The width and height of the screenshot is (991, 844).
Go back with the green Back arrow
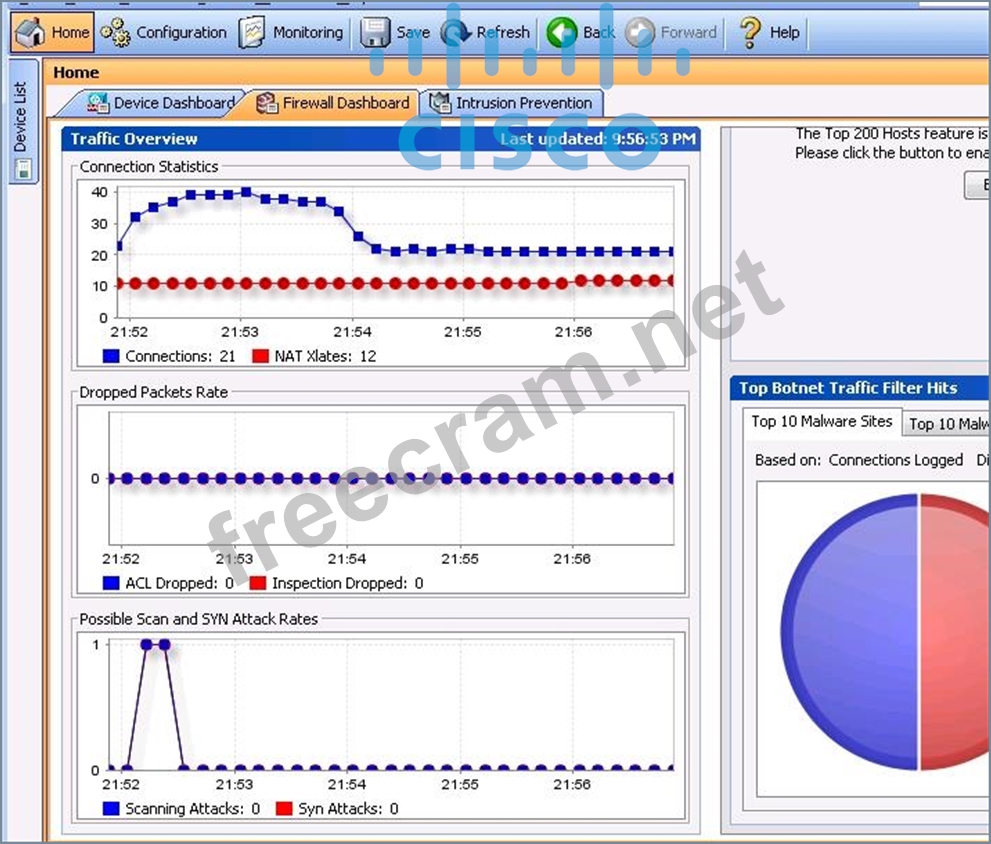click(562, 32)
